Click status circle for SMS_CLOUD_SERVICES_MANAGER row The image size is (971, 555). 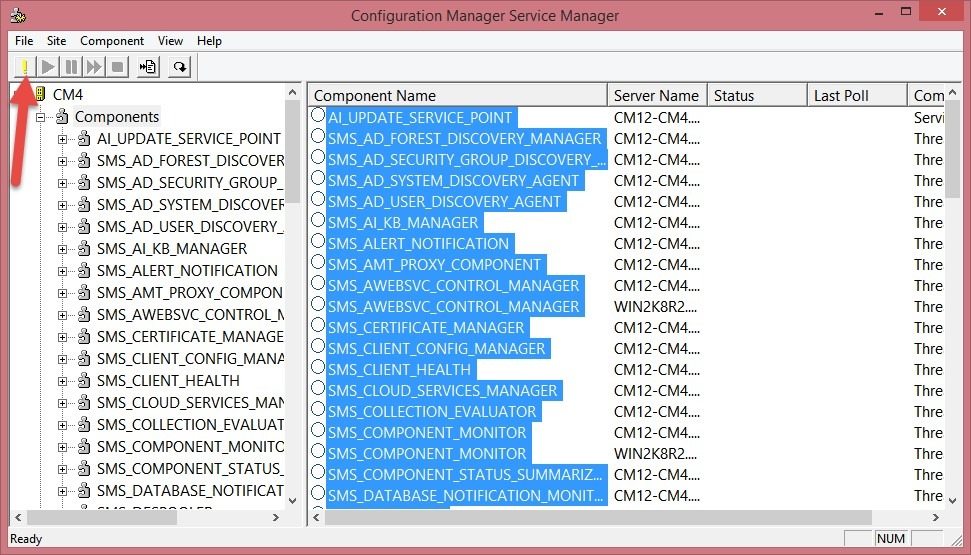[318, 388]
